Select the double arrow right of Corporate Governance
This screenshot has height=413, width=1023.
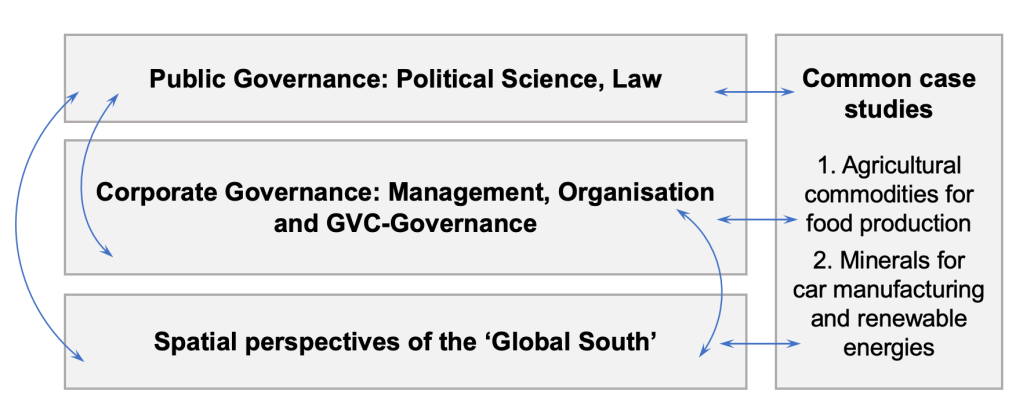click(759, 217)
